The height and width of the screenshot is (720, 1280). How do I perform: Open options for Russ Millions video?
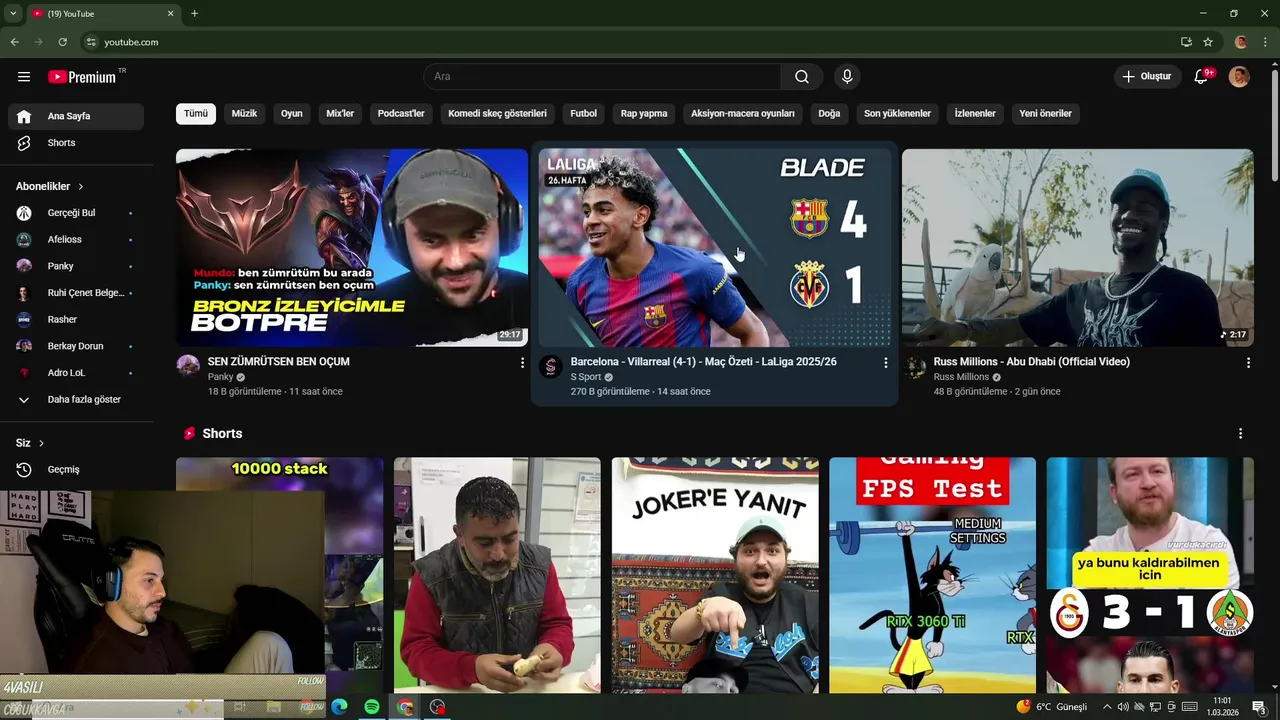pyautogui.click(x=1248, y=363)
